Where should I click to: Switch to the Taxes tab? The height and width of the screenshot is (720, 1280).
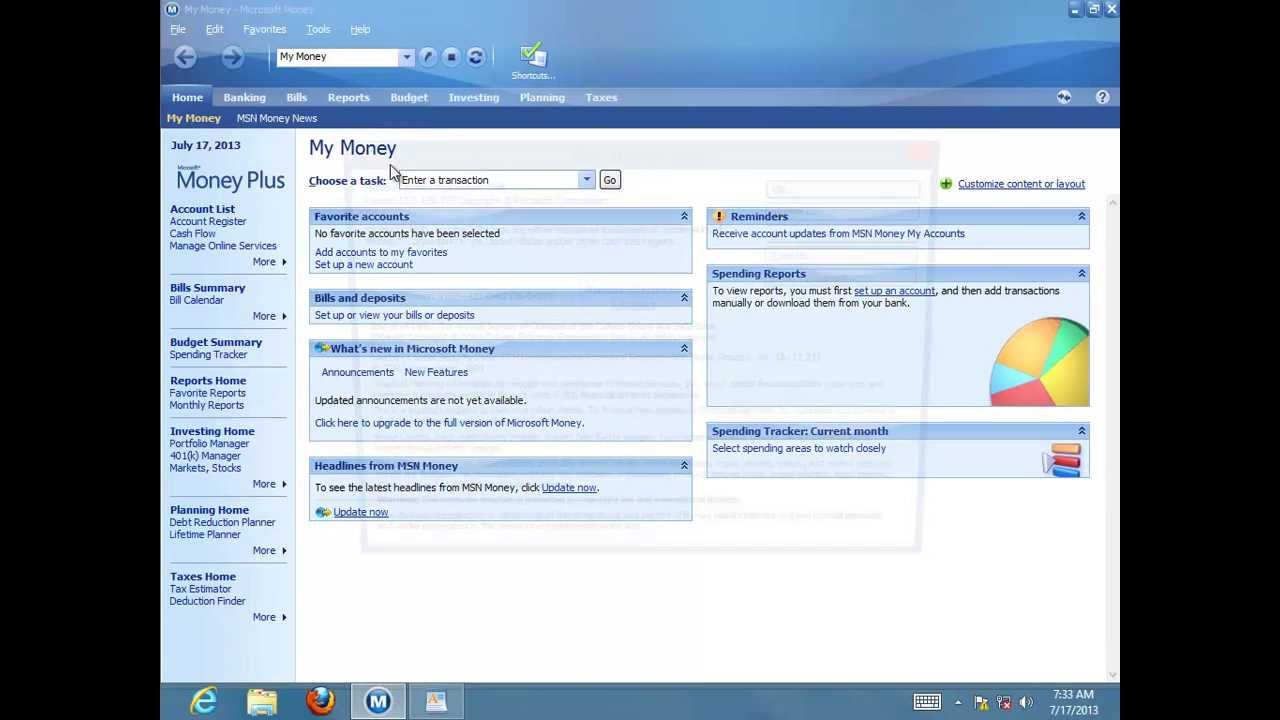pos(601,97)
